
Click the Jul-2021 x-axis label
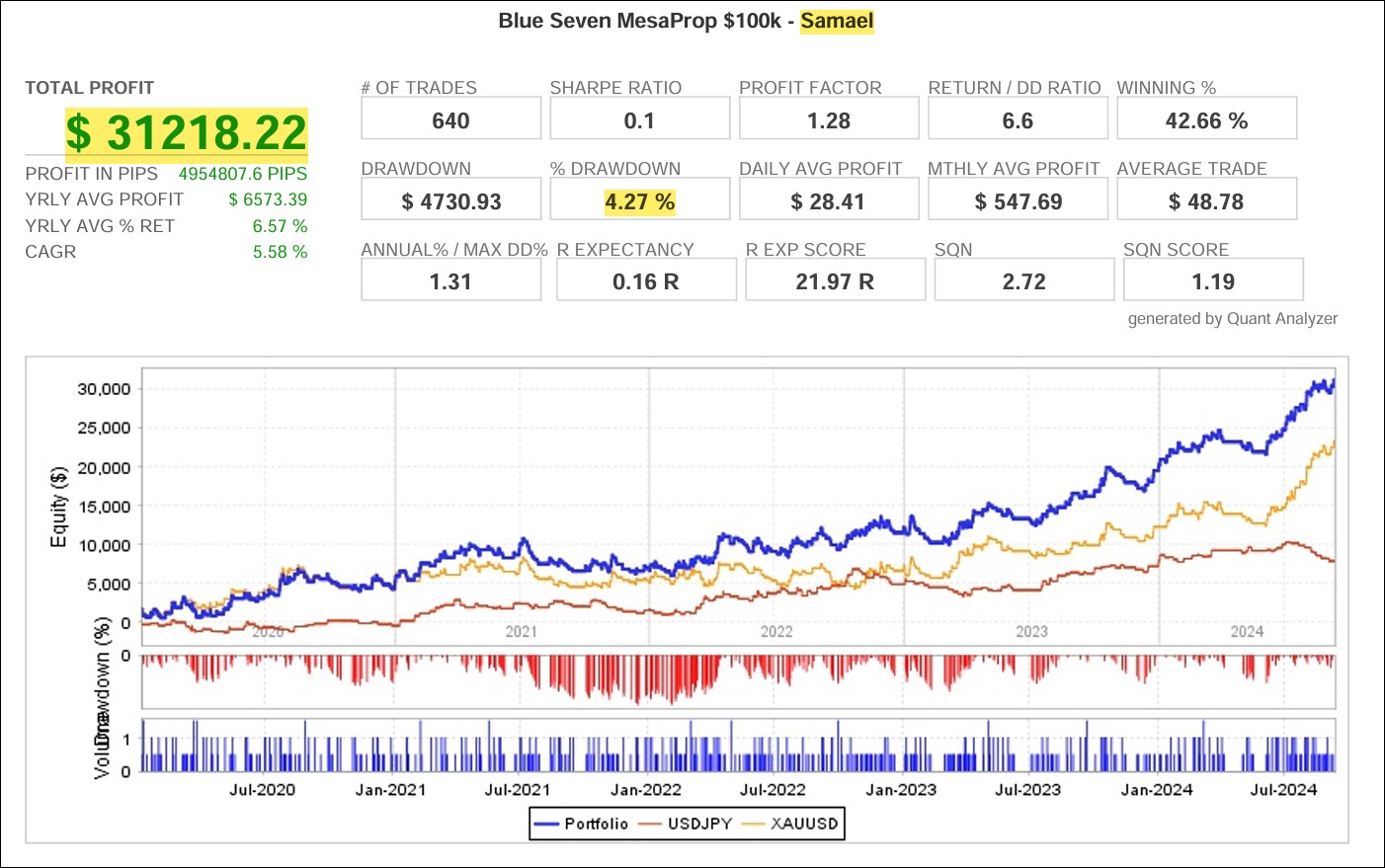click(x=518, y=790)
